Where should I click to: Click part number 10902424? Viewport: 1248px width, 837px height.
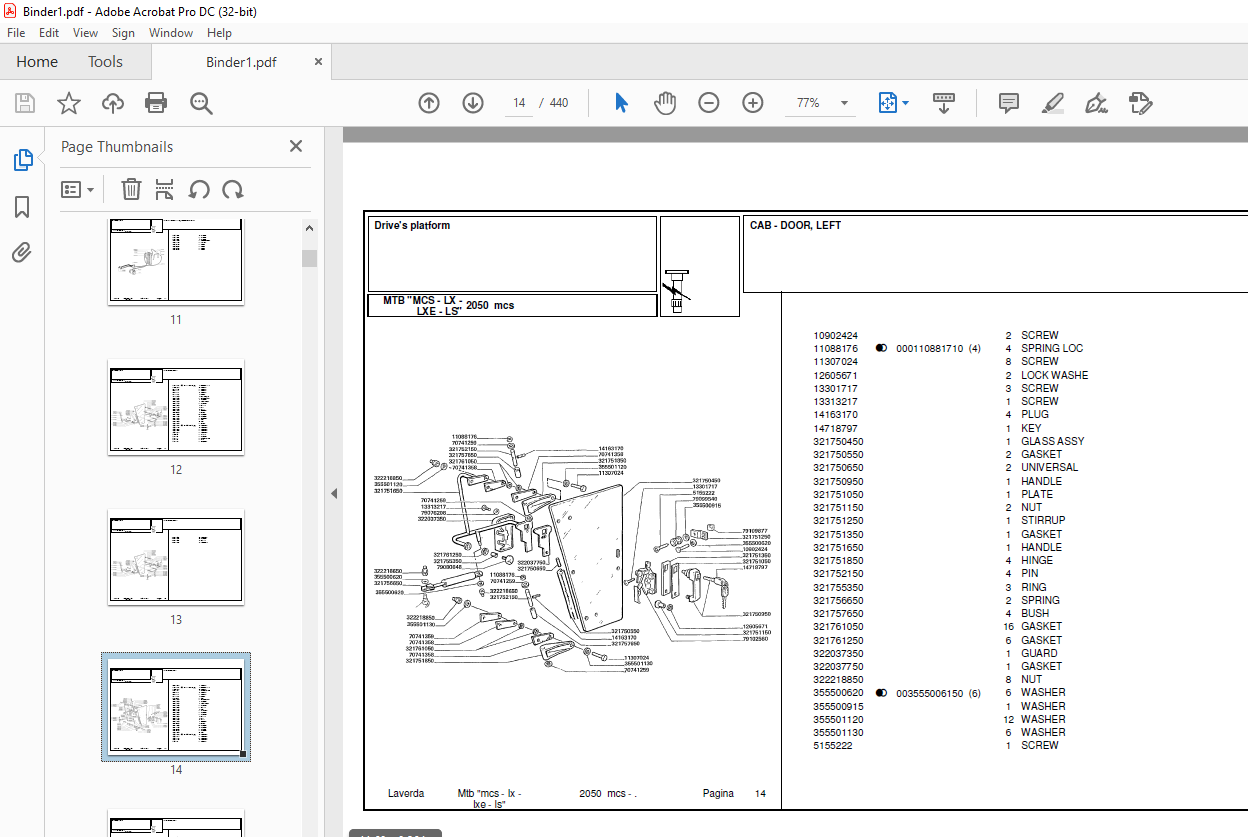tap(836, 336)
